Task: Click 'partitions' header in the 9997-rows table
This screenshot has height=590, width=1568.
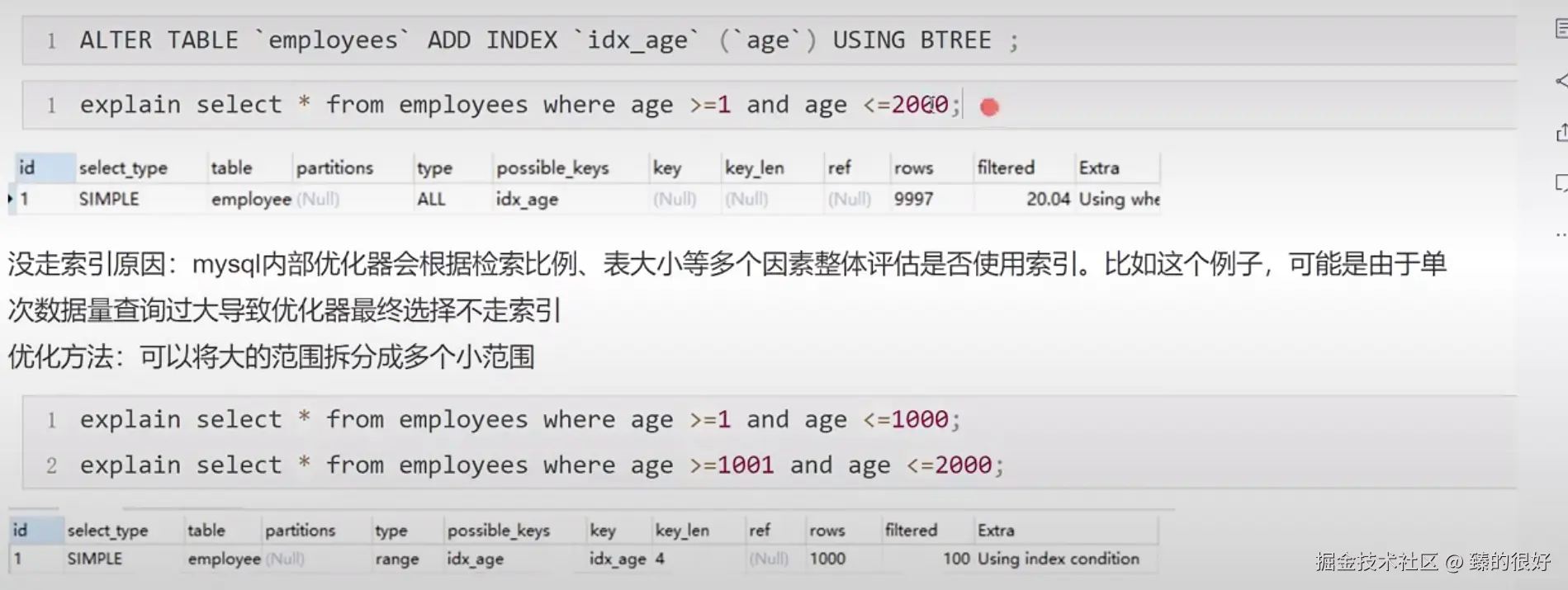Action: coord(334,168)
